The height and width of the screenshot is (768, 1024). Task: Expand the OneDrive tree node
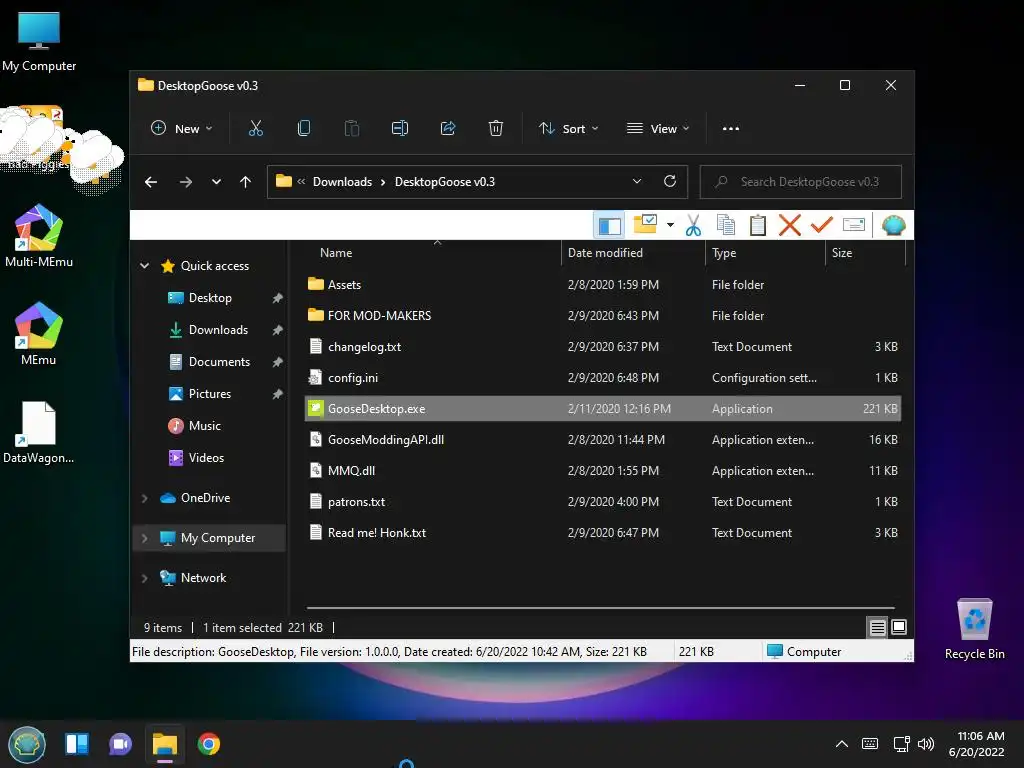[x=144, y=498]
